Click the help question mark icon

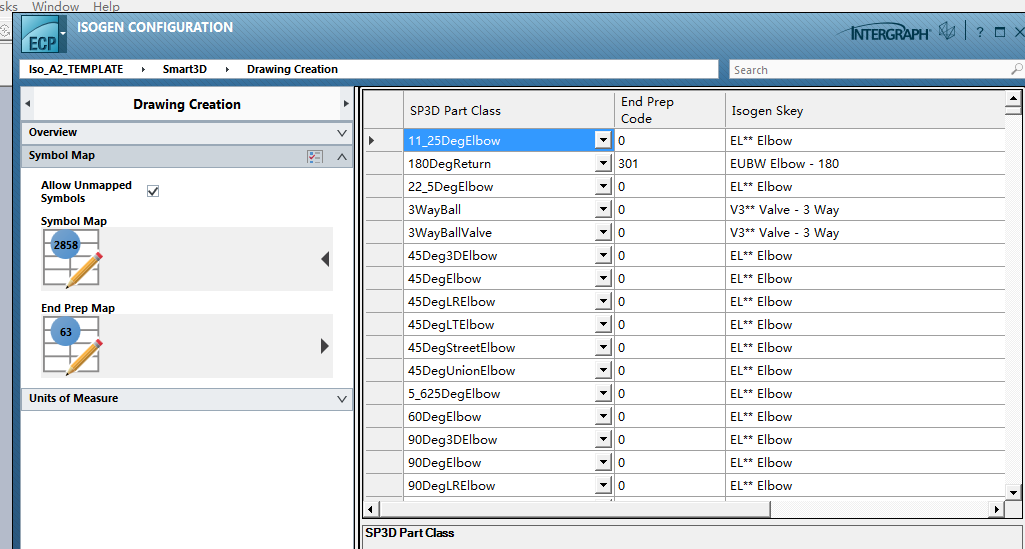979,33
